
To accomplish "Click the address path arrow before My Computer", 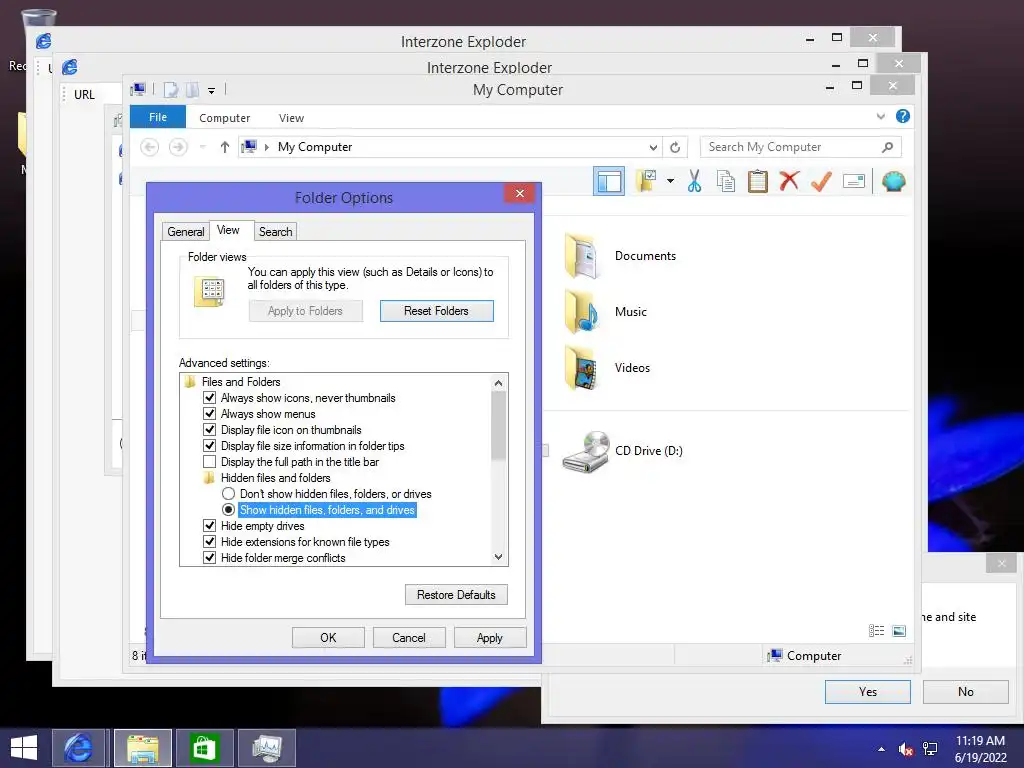I will [x=266, y=148].
